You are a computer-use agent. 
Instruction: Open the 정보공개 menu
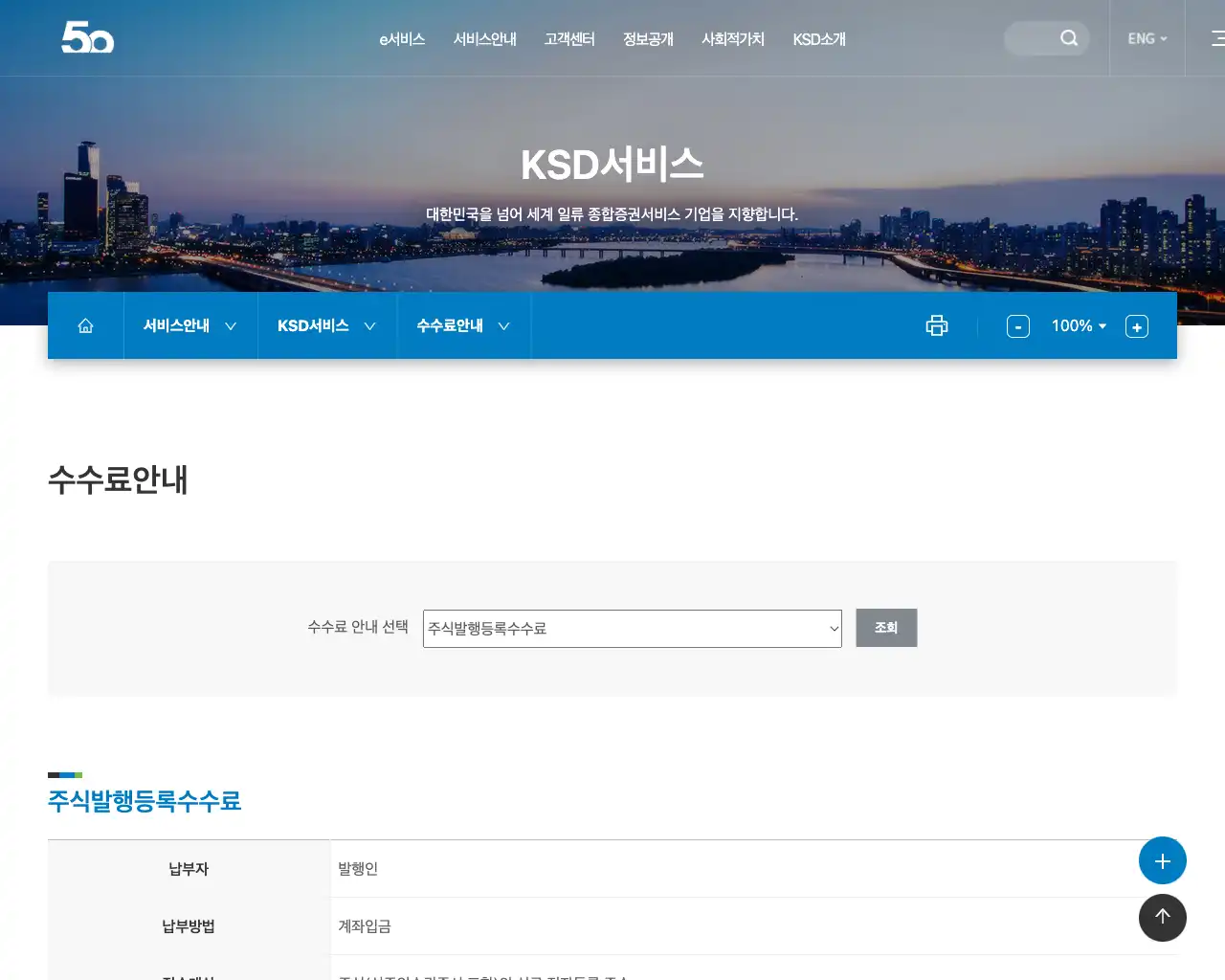pyautogui.click(x=648, y=39)
